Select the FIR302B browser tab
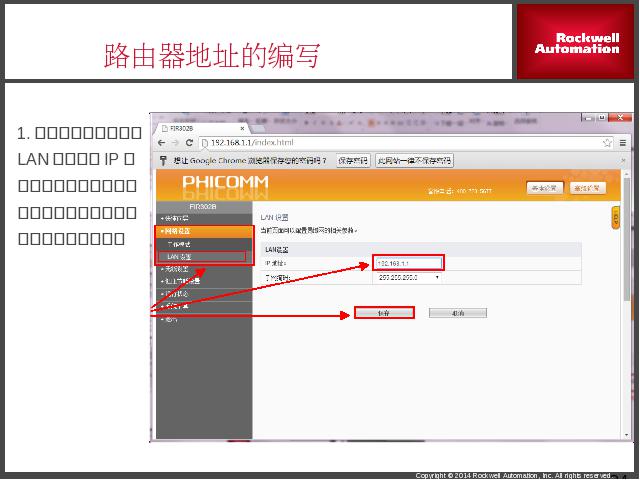The width and height of the screenshot is (640, 480). (x=200, y=128)
